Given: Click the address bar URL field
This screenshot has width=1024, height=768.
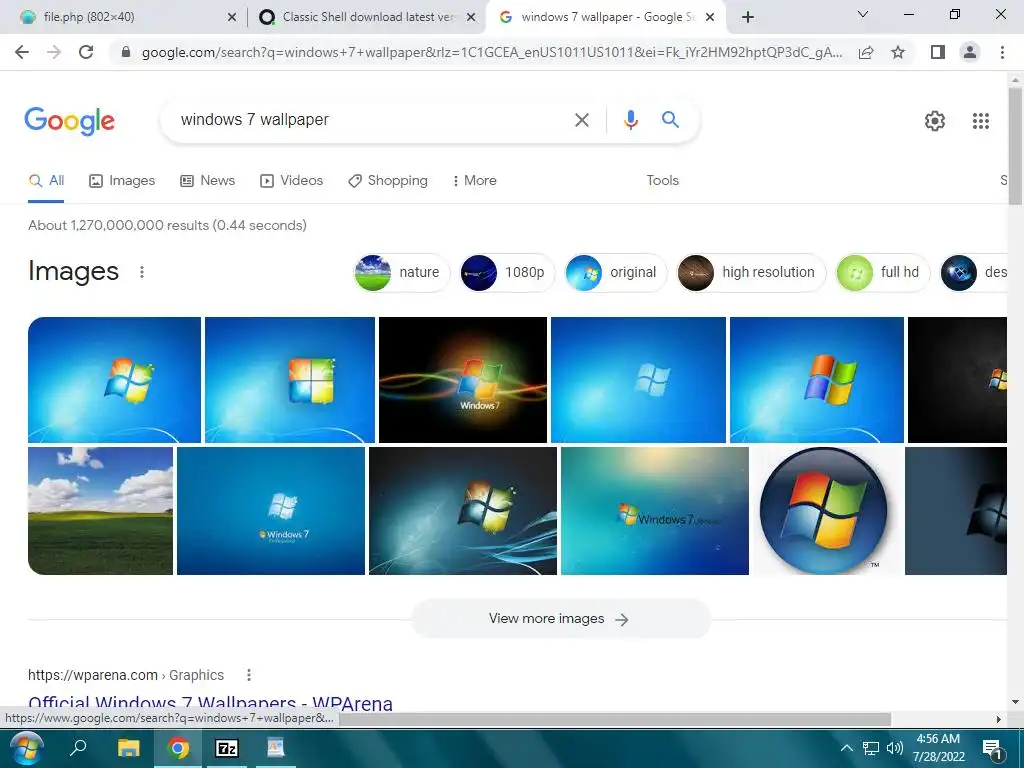Looking at the screenshot, I should pos(491,52).
